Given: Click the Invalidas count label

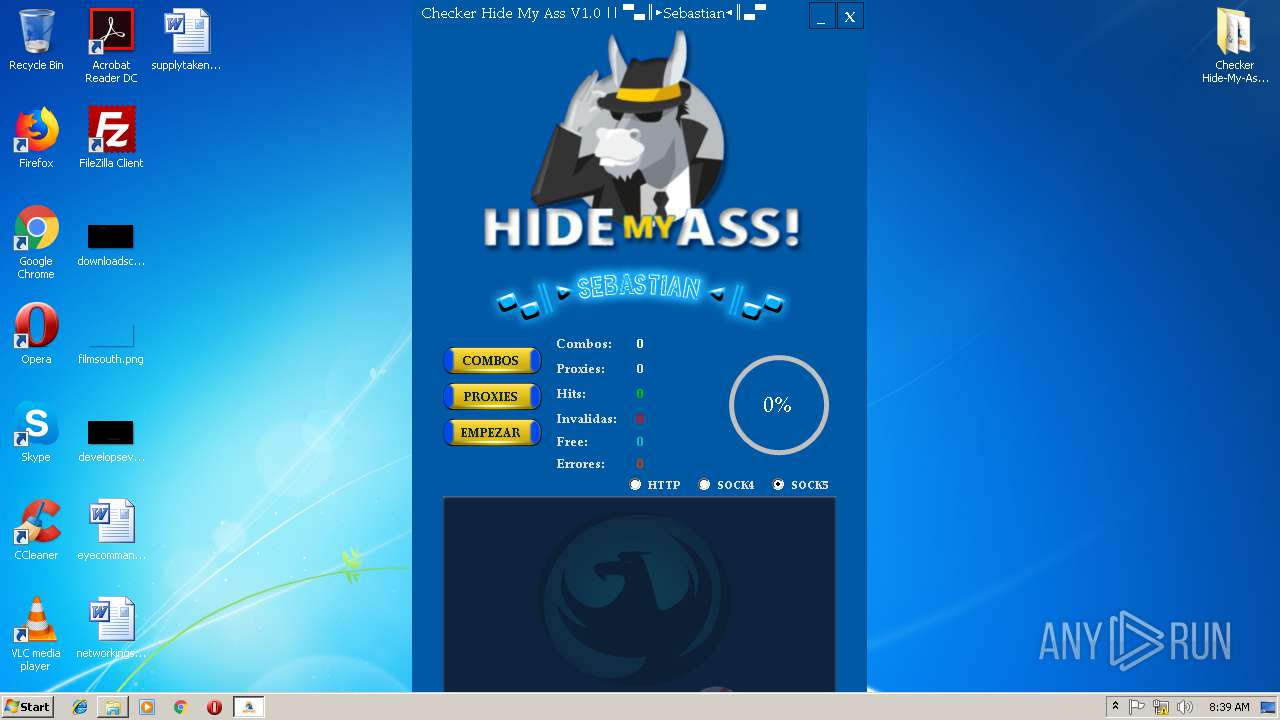Looking at the screenshot, I should [x=586, y=419].
